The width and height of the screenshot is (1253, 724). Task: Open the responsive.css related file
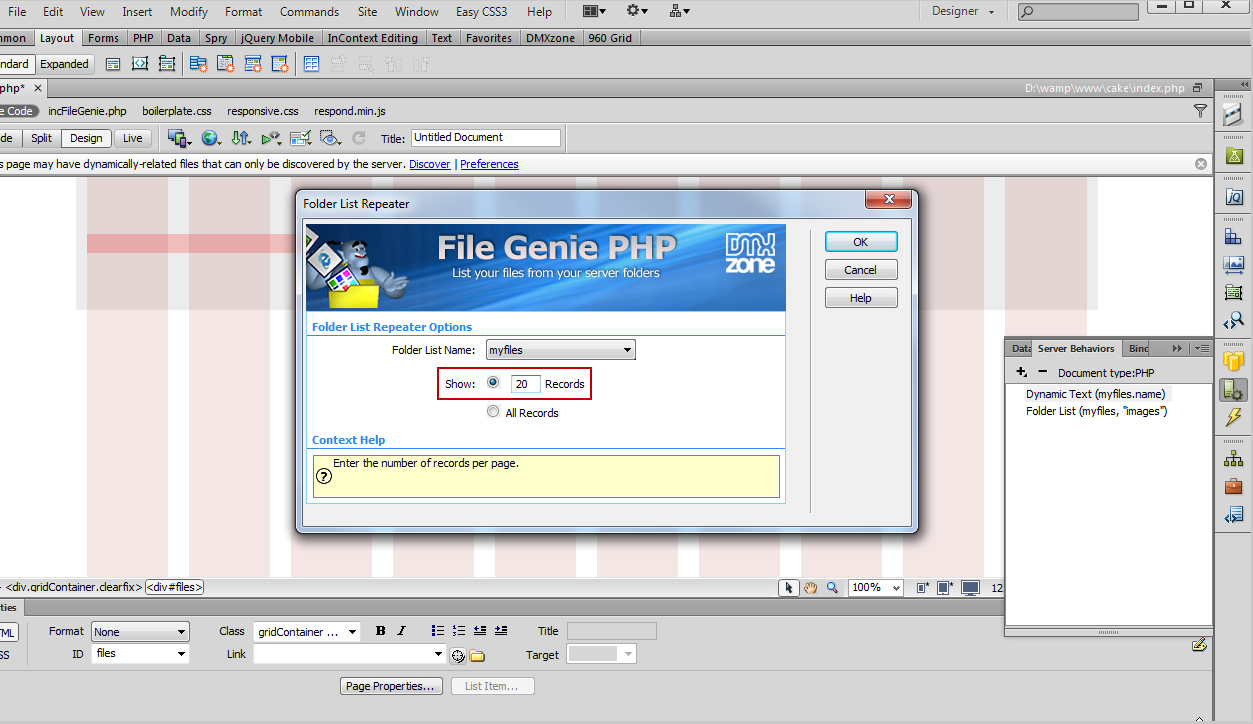[x=263, y=111]
